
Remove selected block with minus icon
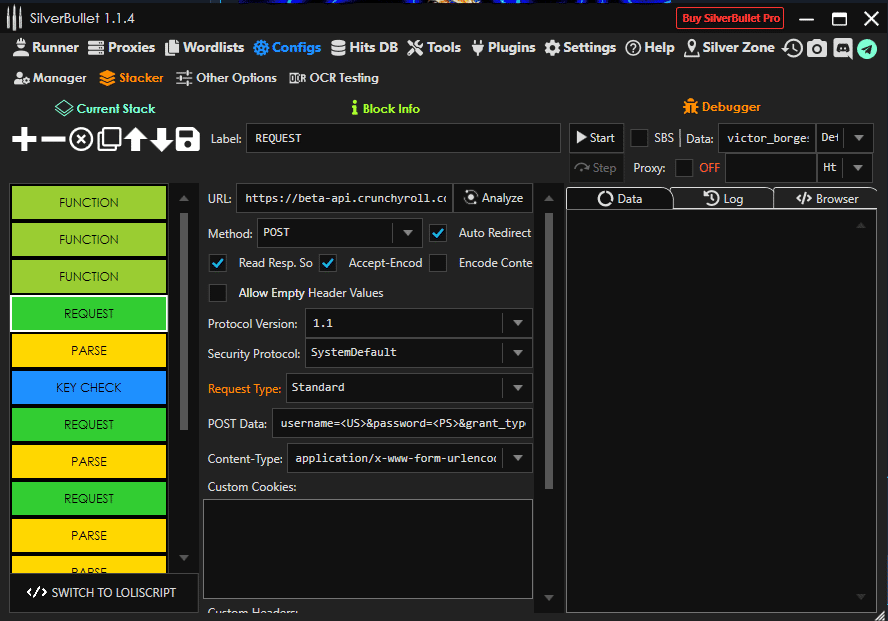[x=53, y=139]
